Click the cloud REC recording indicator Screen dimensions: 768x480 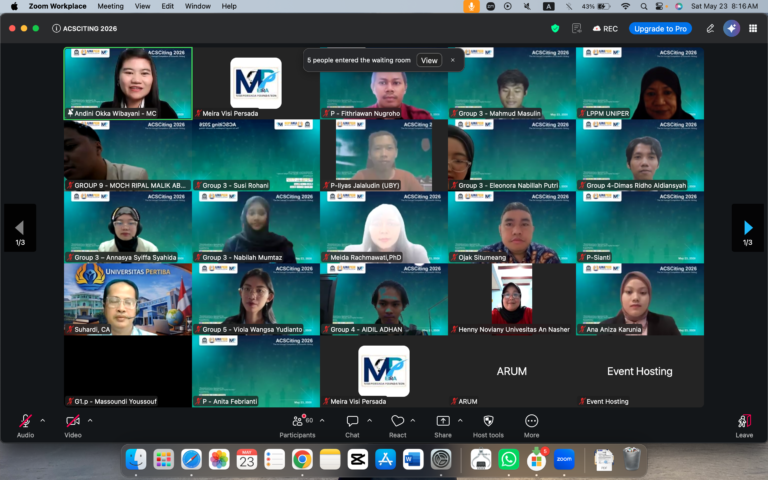tap(605, 28)
